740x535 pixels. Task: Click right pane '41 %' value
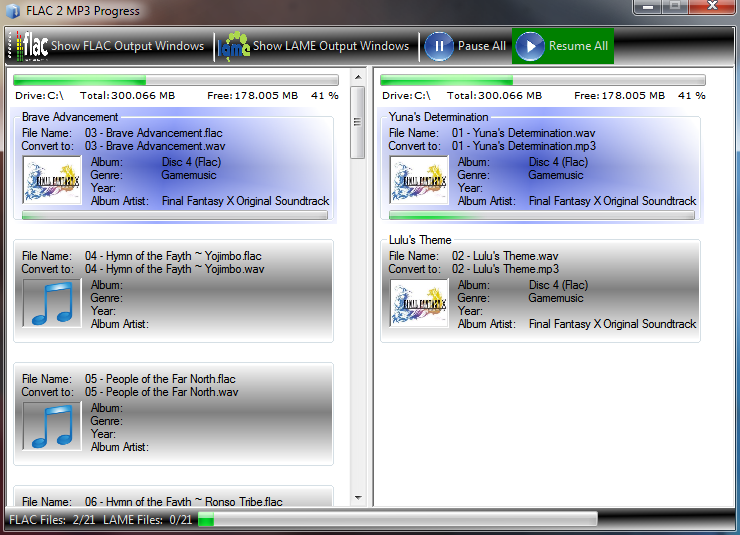(x=692, y=96)
